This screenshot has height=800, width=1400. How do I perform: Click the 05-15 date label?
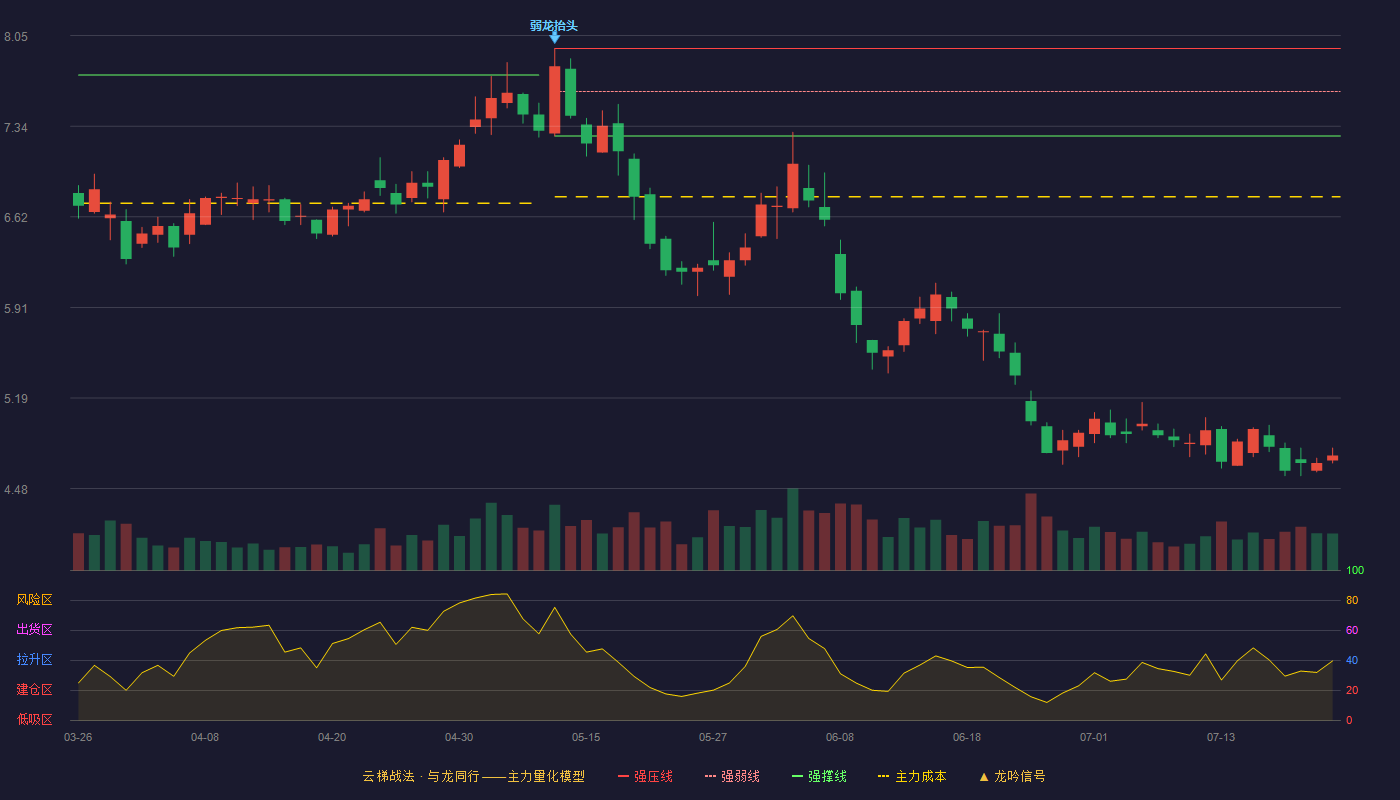pyautogui.click(x=586, y=737)
